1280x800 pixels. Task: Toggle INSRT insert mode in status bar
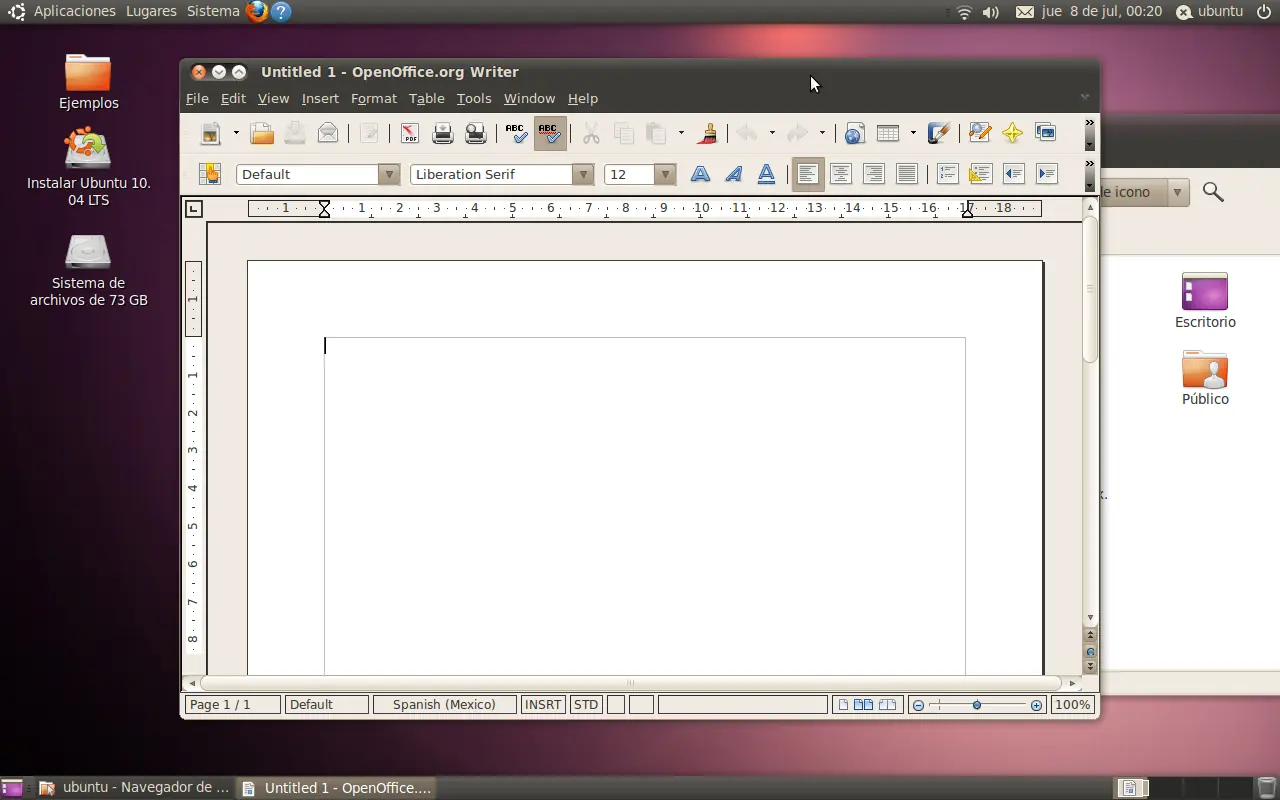(543, 705)
